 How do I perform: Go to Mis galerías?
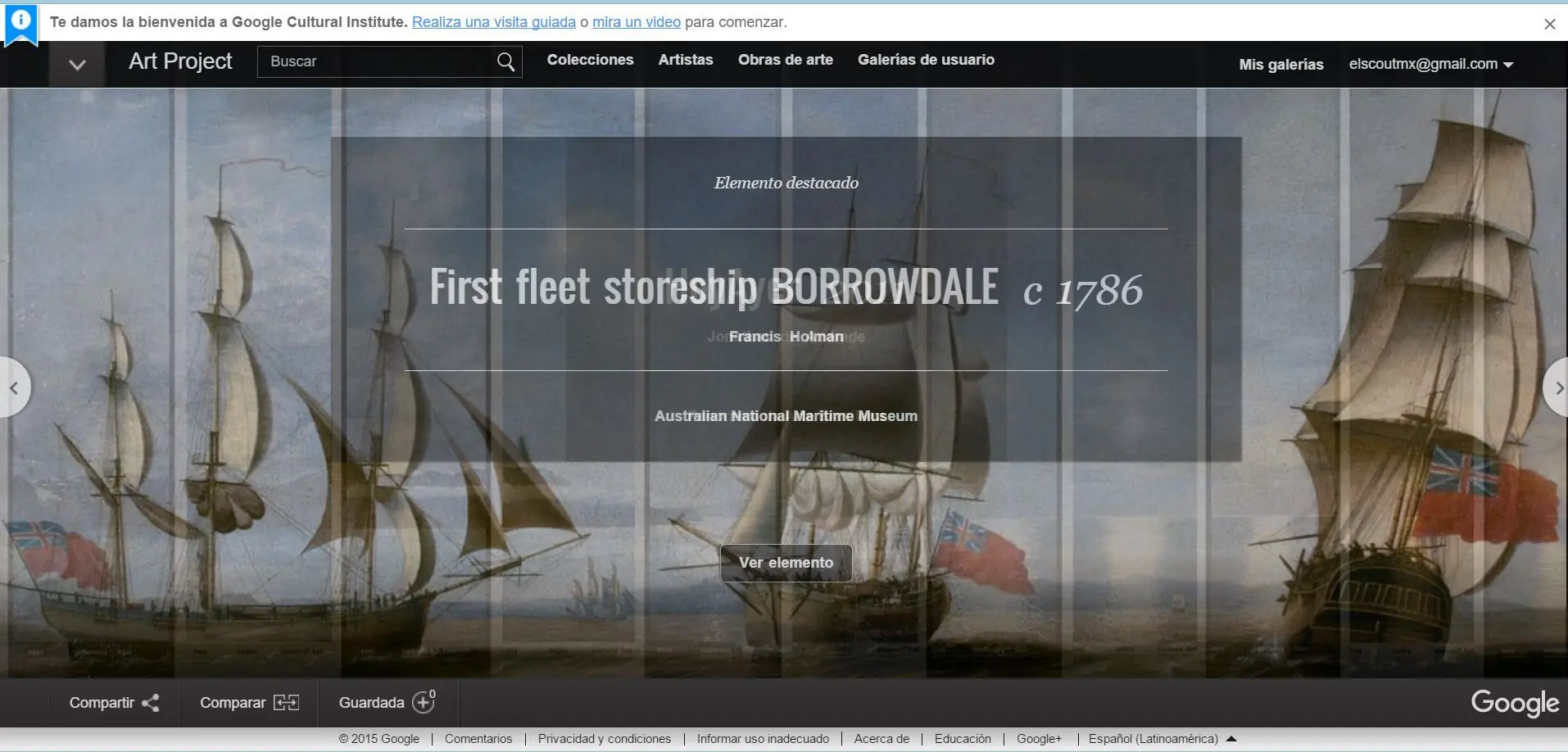1280,64
